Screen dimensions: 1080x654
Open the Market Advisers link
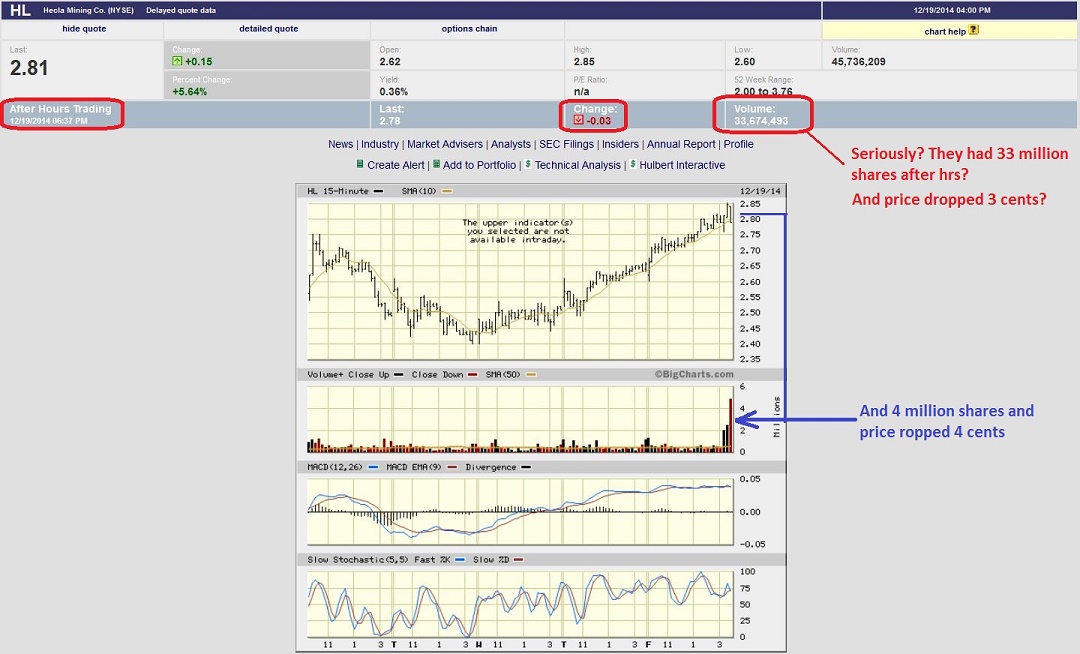(x=445, y=144)
